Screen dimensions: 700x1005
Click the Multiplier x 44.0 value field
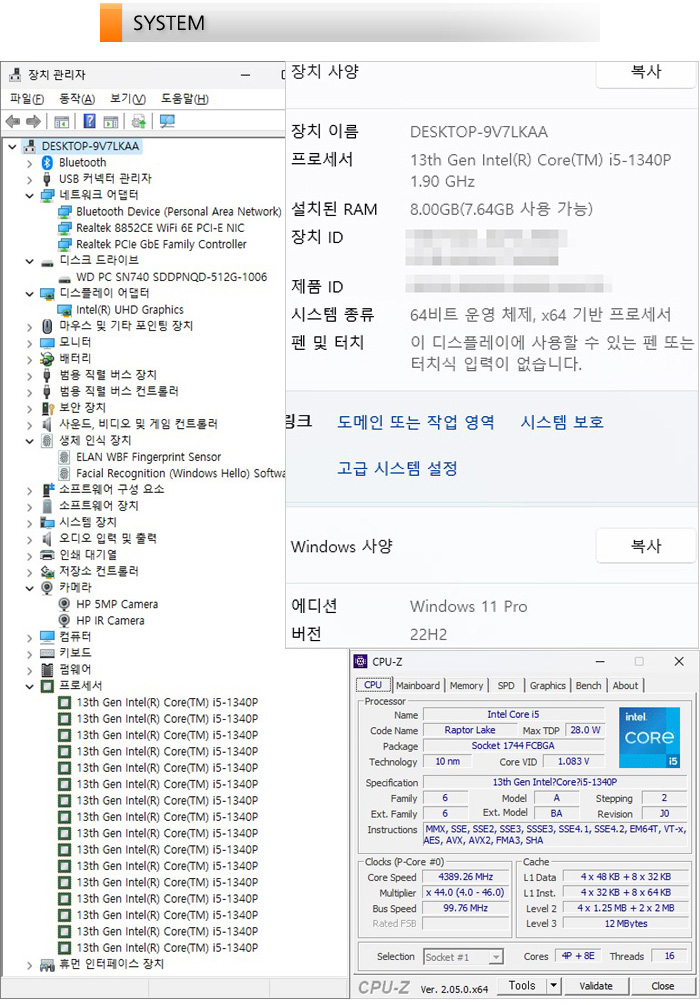click(465, 892)
